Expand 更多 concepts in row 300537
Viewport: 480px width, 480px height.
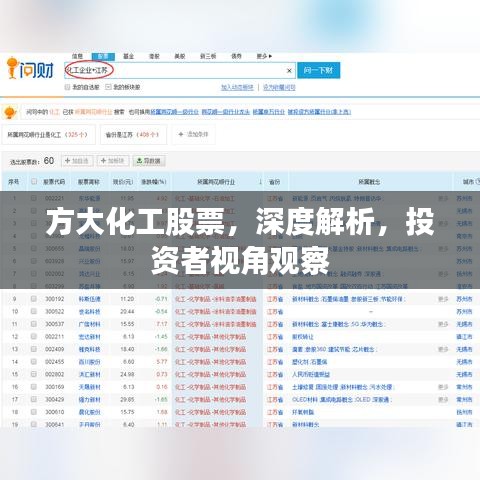click(x=443, y=324)
